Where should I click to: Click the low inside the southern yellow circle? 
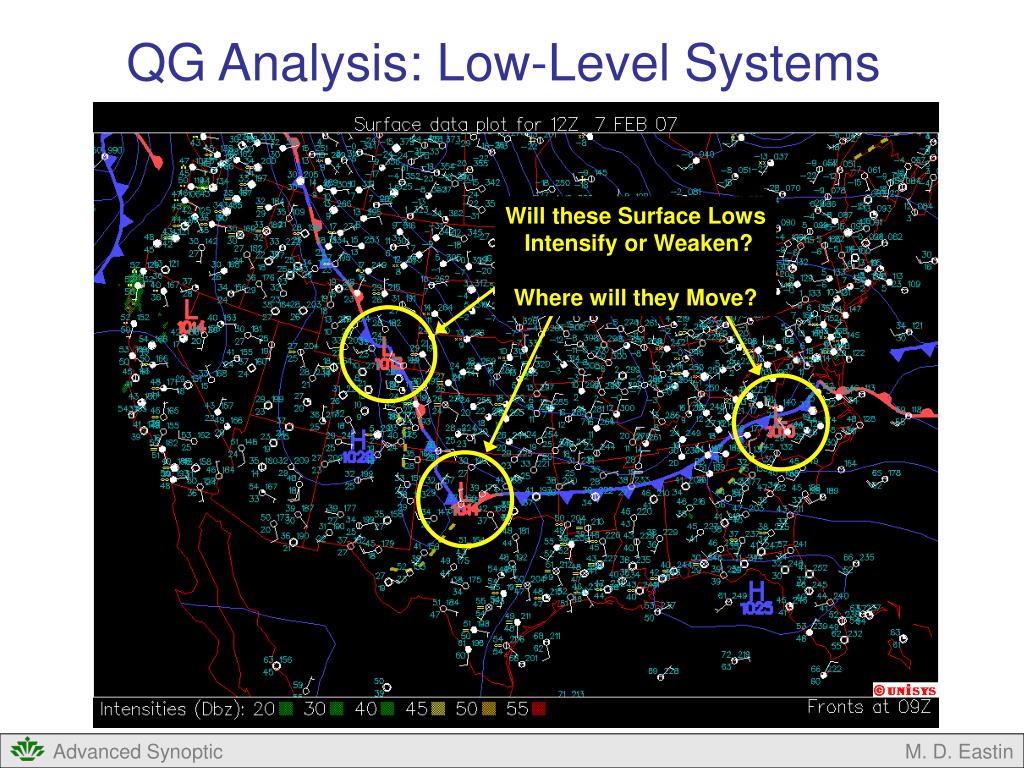tap(464, 500)
